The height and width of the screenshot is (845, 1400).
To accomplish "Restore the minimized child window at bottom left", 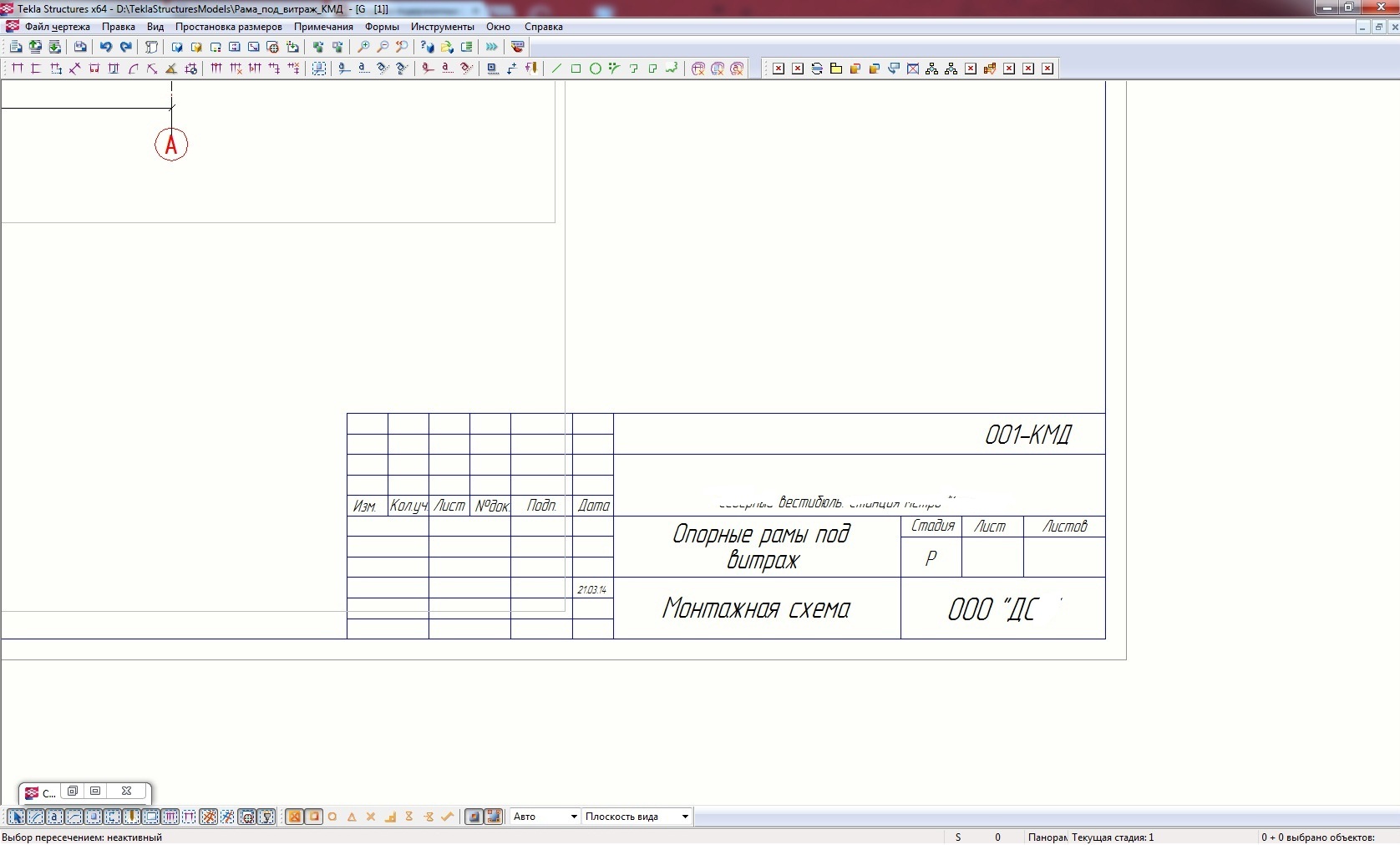I will pos(74,792).
